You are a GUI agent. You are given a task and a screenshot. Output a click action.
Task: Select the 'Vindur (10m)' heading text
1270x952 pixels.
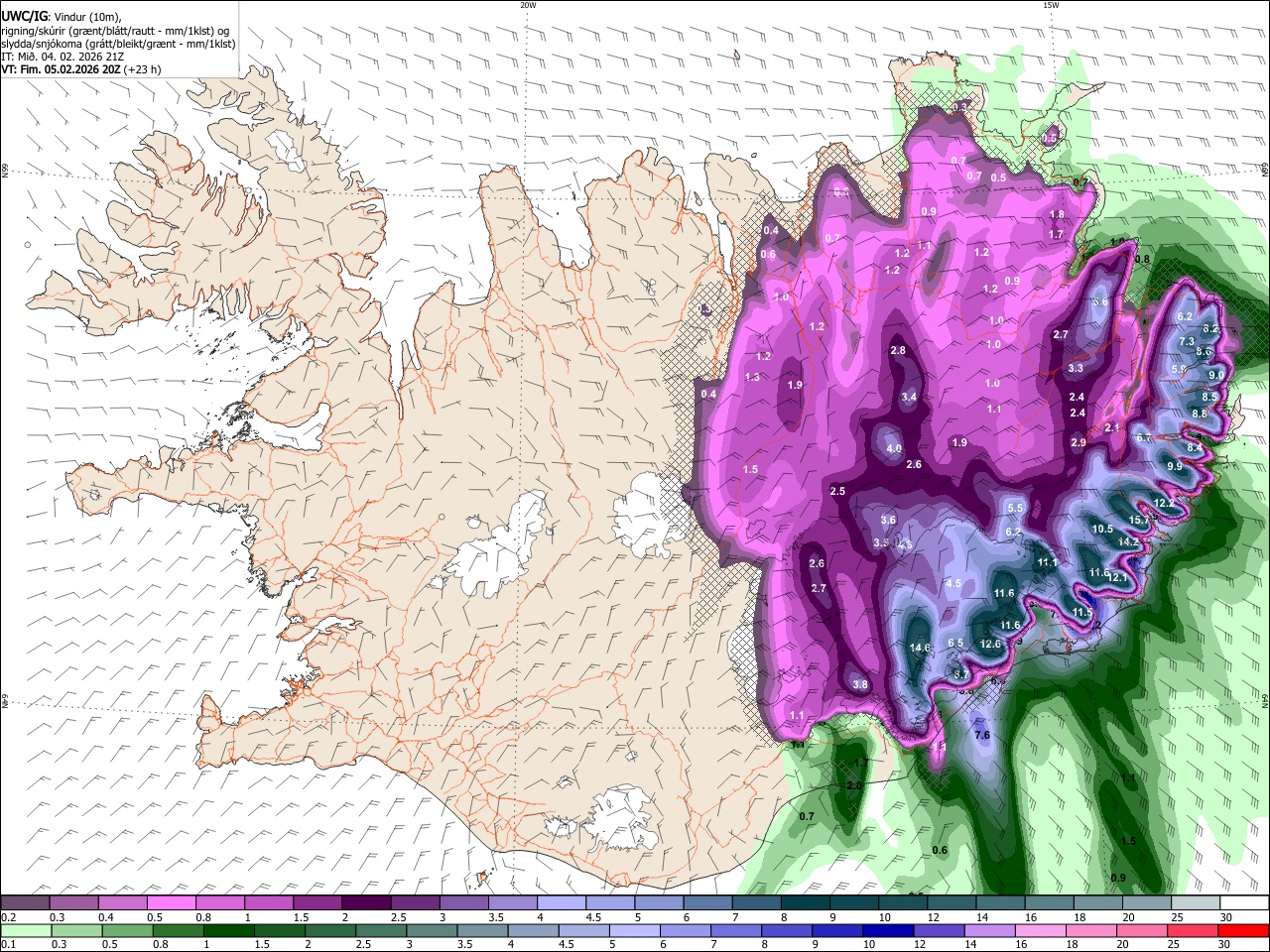pos(85,16)
